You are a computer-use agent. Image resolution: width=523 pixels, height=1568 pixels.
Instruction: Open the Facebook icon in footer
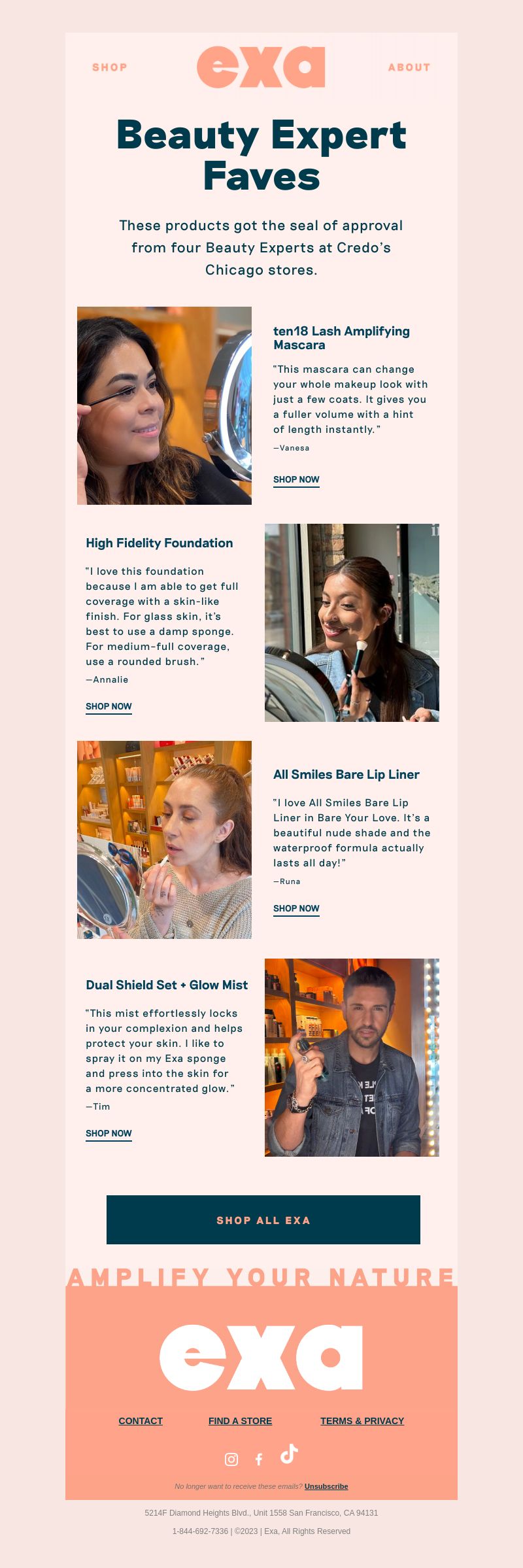(259, 1459)
